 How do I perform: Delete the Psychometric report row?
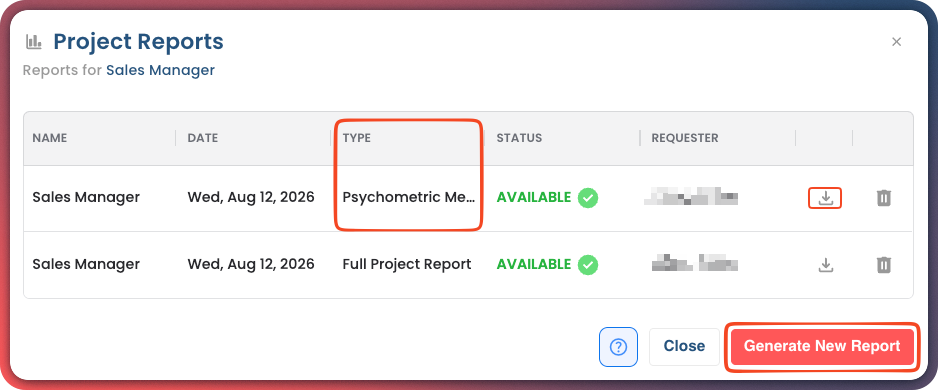pyautogui.click(x=884, y=198)
